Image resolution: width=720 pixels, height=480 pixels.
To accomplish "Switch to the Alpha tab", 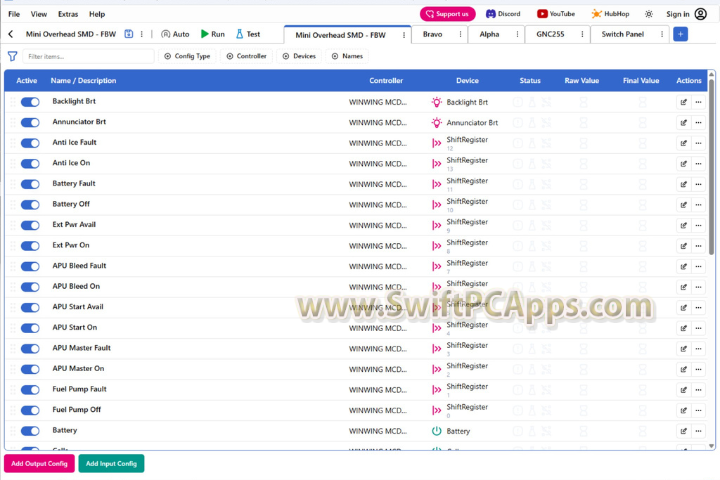I will 489,34.
